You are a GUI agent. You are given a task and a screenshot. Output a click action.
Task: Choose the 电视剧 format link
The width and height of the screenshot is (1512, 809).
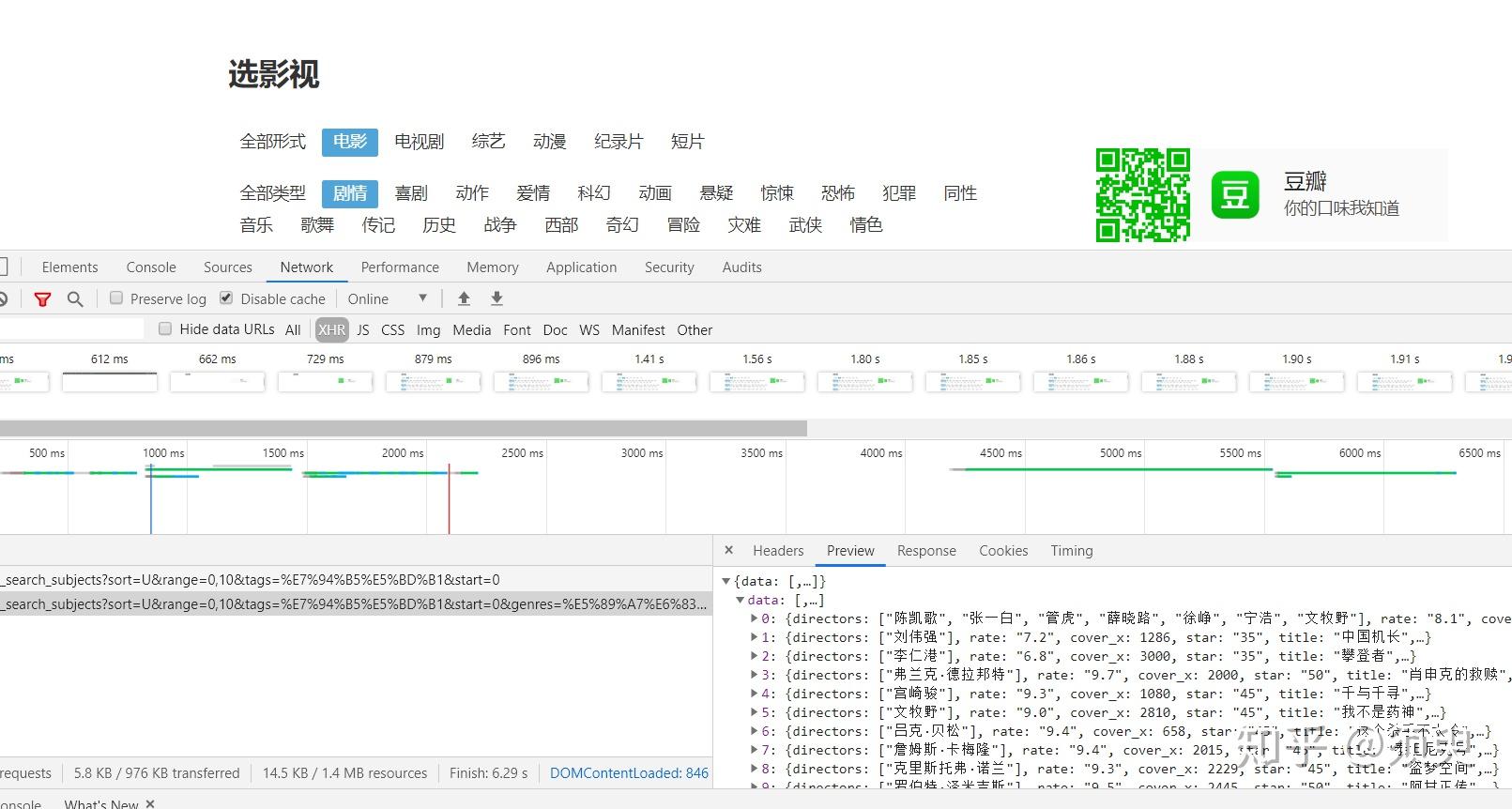419,142
